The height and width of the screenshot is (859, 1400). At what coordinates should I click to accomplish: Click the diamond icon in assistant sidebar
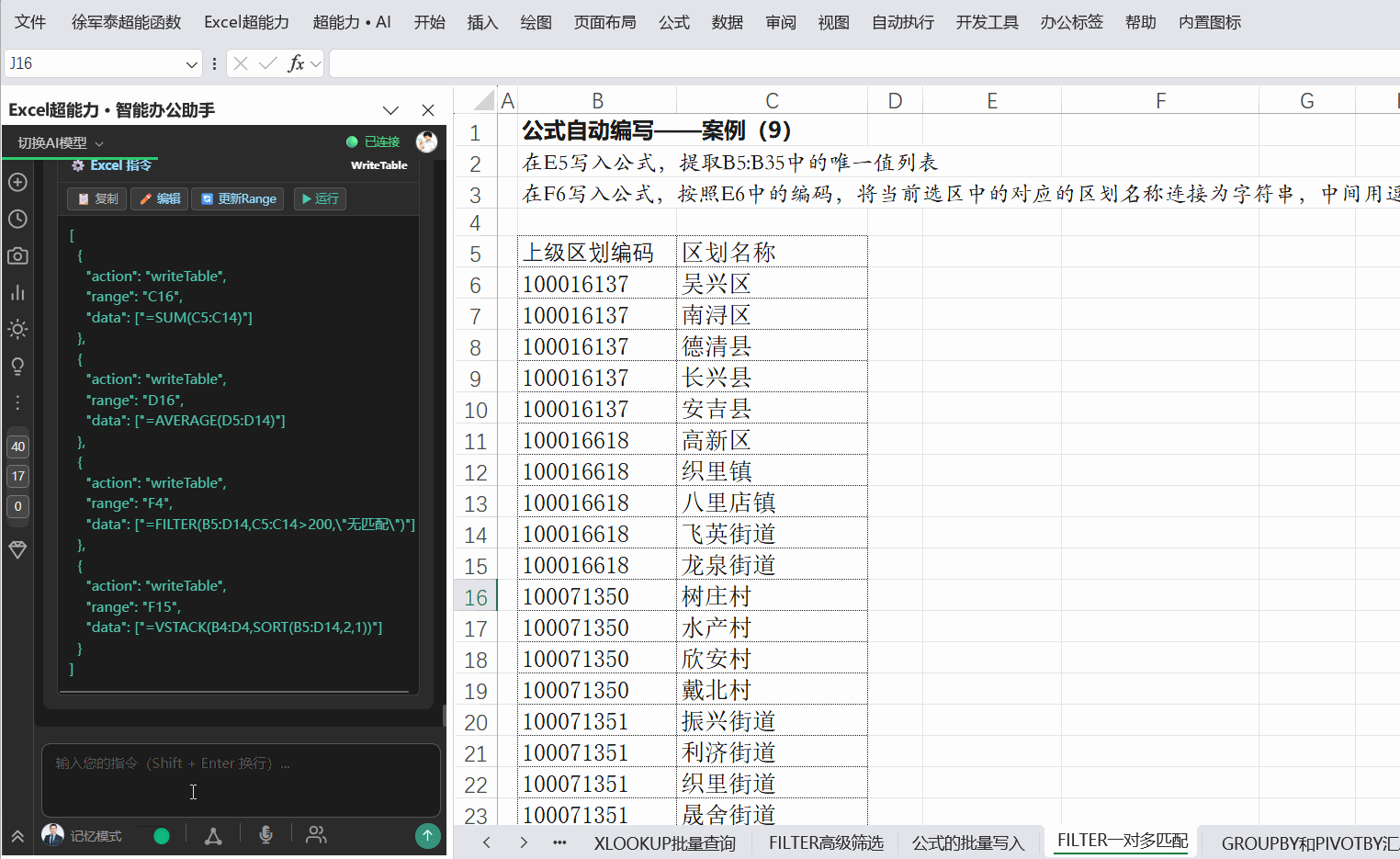[x=17, y=549]
